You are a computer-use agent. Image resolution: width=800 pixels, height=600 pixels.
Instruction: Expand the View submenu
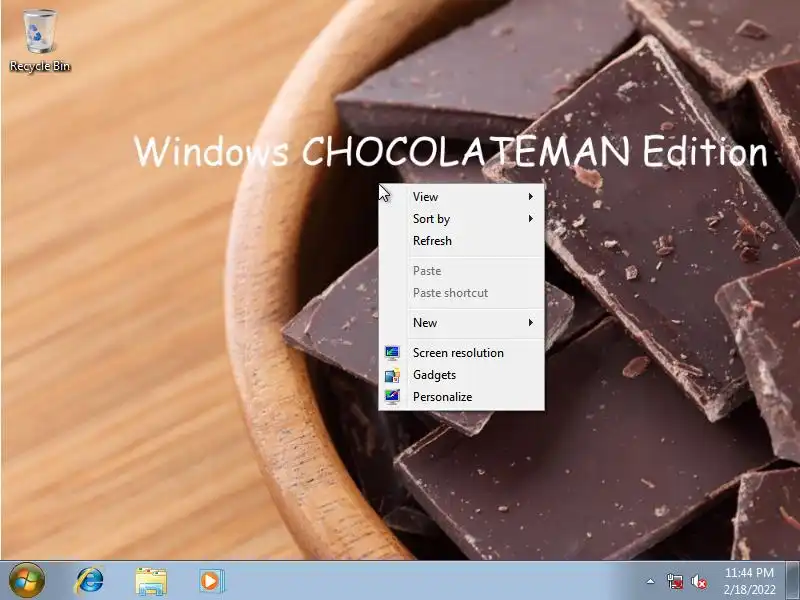coord(462,196)
